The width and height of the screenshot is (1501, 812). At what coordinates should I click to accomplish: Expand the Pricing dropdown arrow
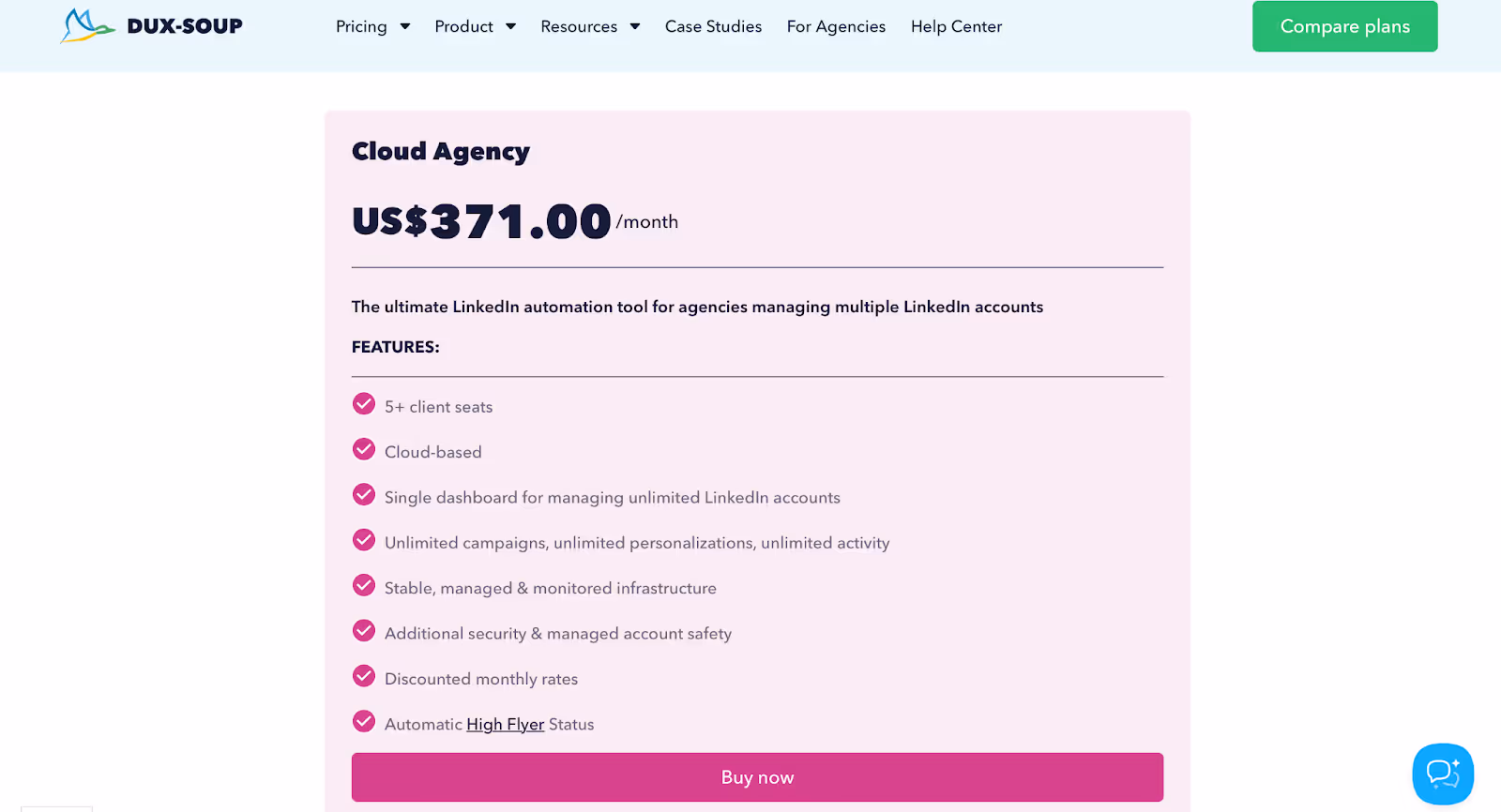point(405,26)
